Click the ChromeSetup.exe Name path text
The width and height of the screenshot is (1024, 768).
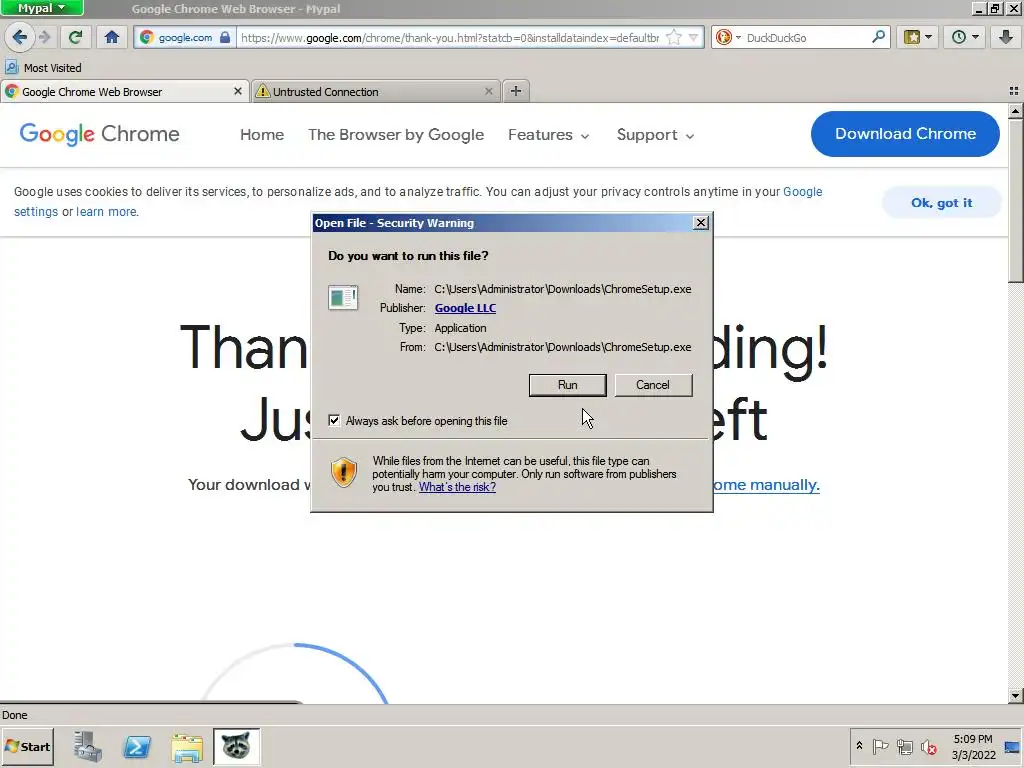563,289
